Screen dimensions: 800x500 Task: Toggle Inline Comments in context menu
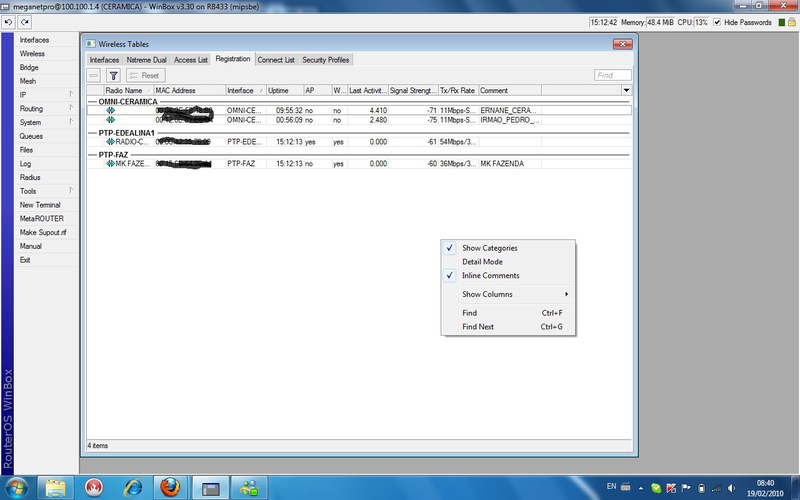[x=508, y=276]
